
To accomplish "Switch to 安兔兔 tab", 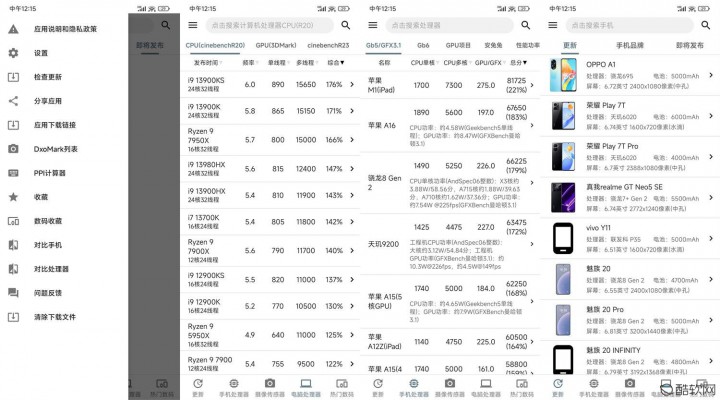I will [x=493, y=45].
